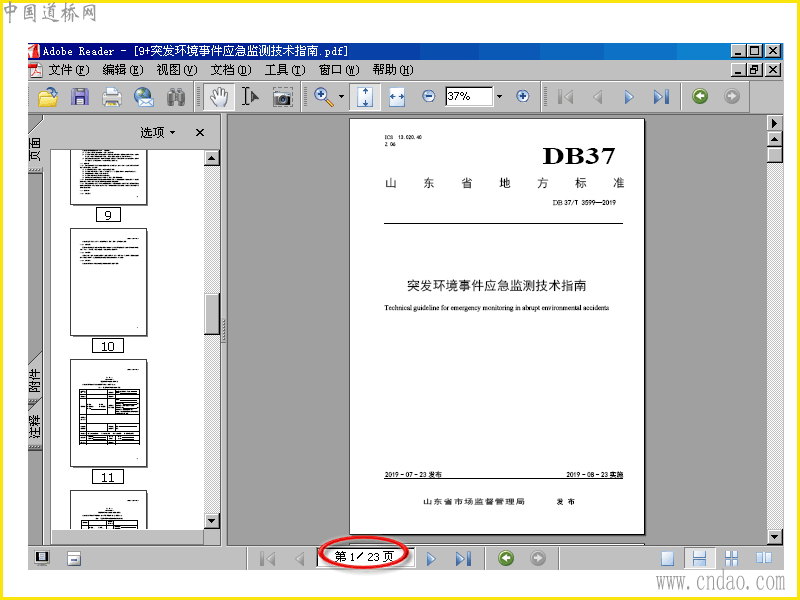Click the document scroll down arrow

pyautogui.click(x=774, y=537)
